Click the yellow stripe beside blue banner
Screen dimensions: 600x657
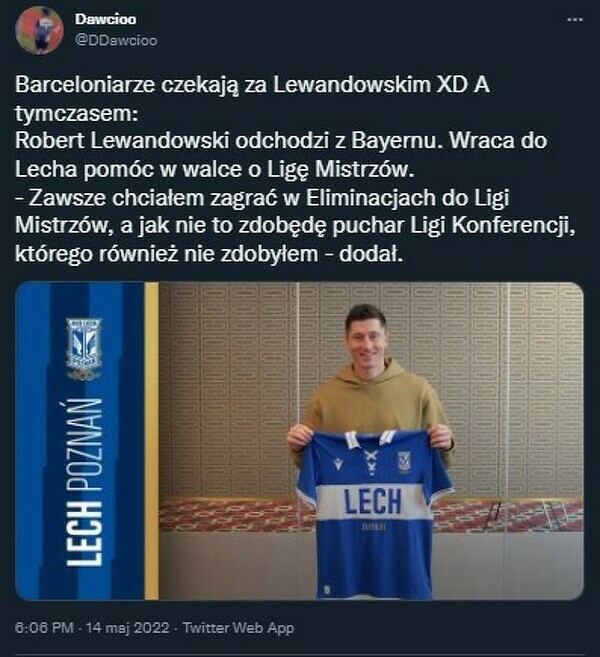pos(152,441)
